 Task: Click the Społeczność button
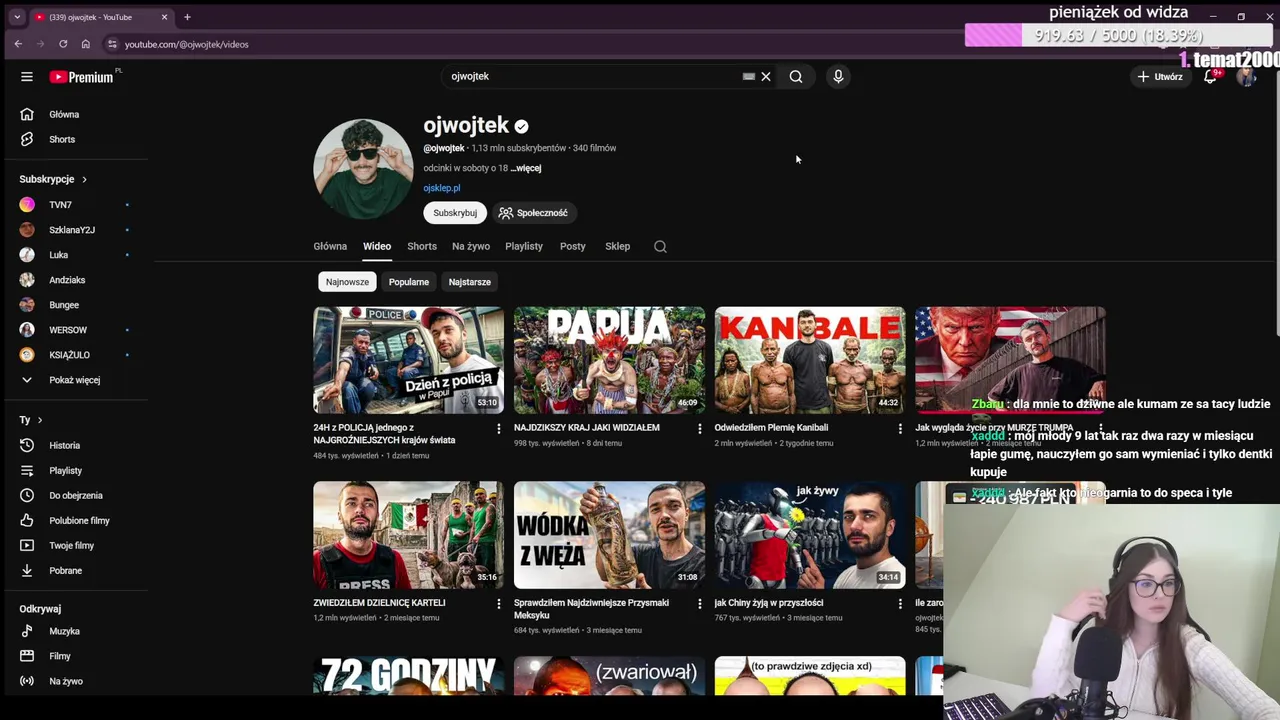[x=533, y=212]
